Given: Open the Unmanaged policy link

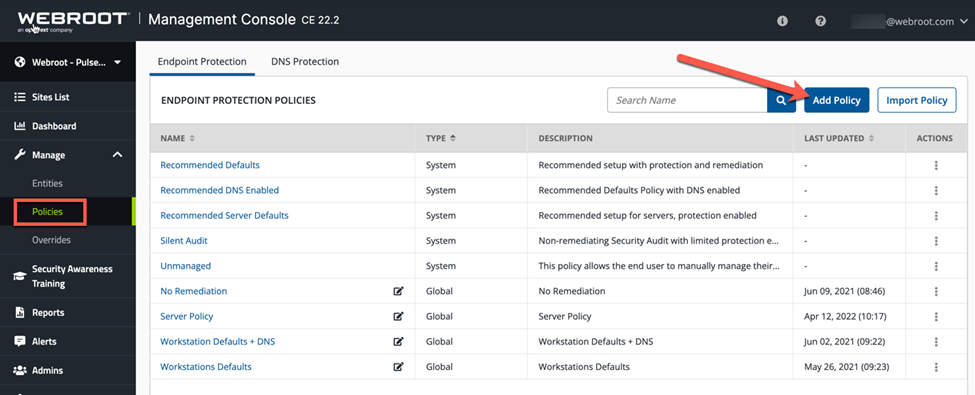Looking at the screenshot, I should click(186, 266).
